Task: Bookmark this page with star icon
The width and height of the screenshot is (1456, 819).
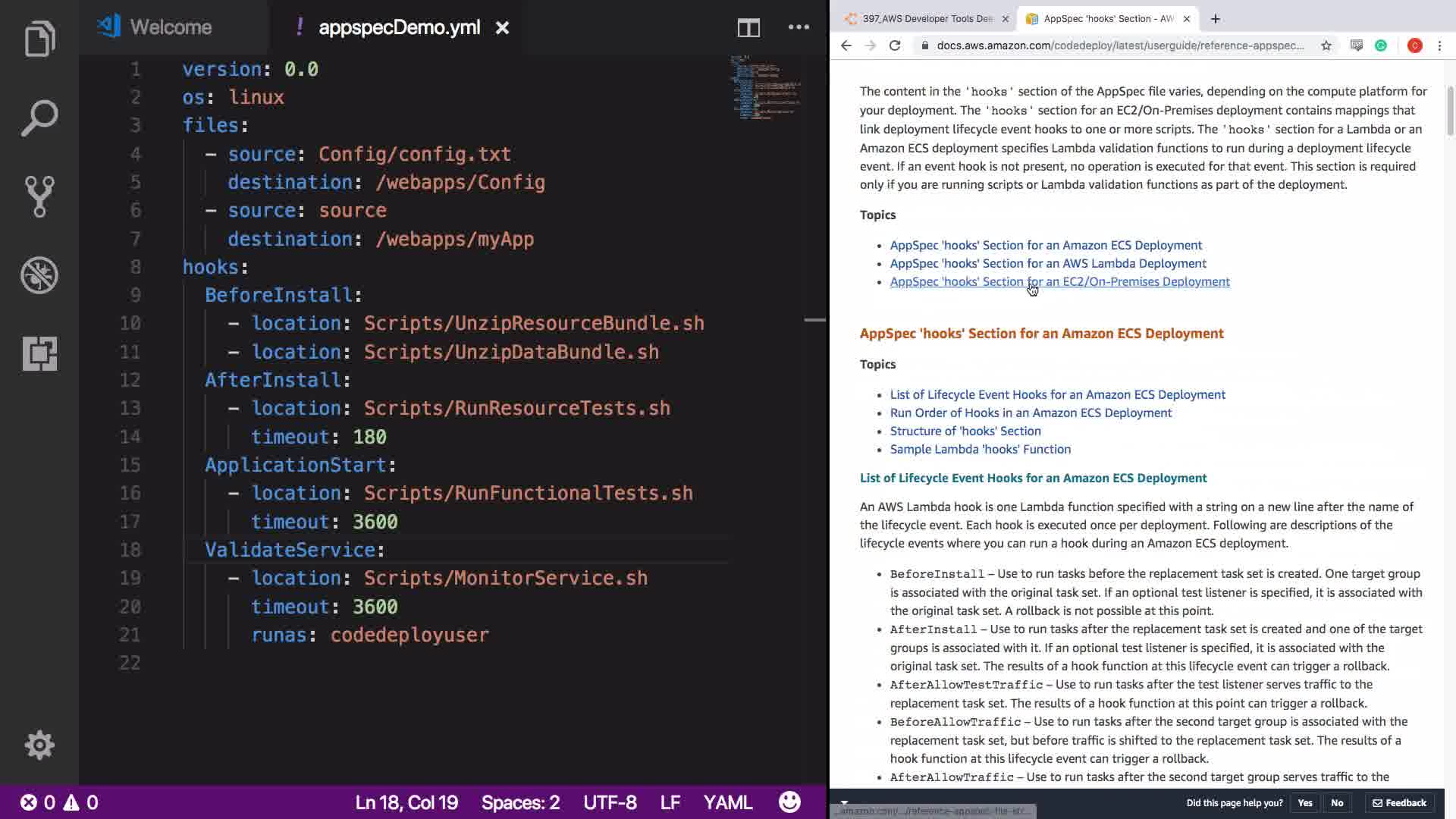Action: 1326,45
